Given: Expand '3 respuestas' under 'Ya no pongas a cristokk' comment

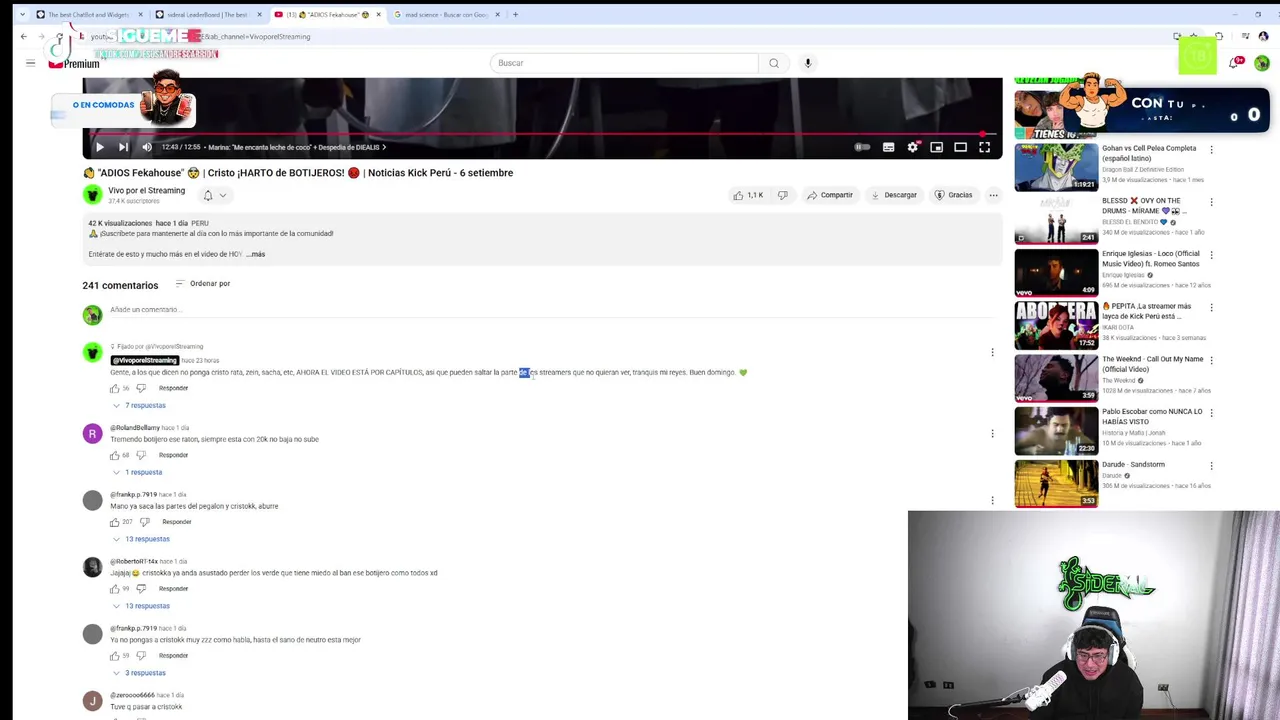Looking at the screenshot, I should (x=139, y=673).
